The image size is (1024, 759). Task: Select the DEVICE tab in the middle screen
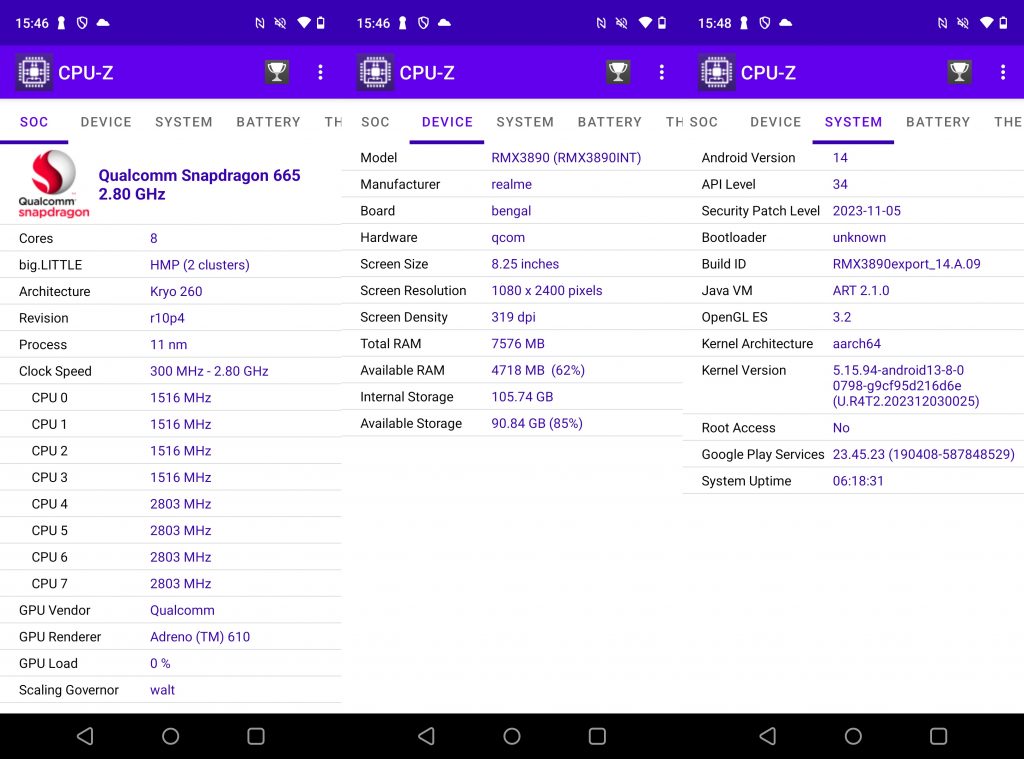(447, 122)
